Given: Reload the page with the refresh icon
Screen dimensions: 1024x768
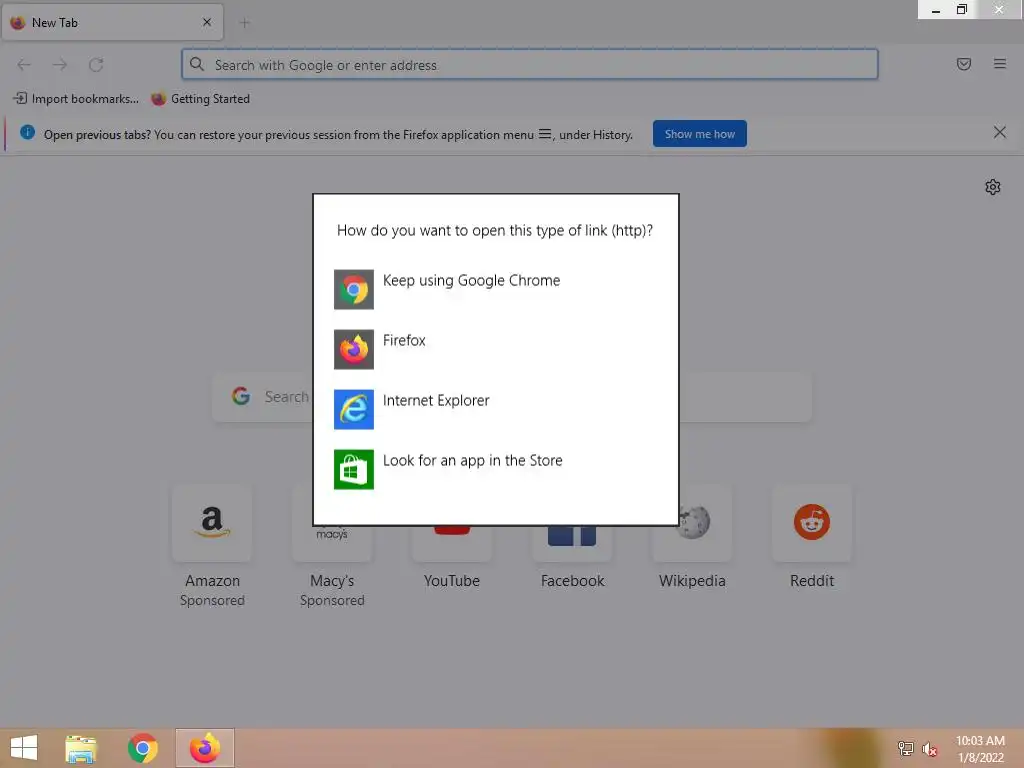Looking at the screenshot, I should (96, 65).
